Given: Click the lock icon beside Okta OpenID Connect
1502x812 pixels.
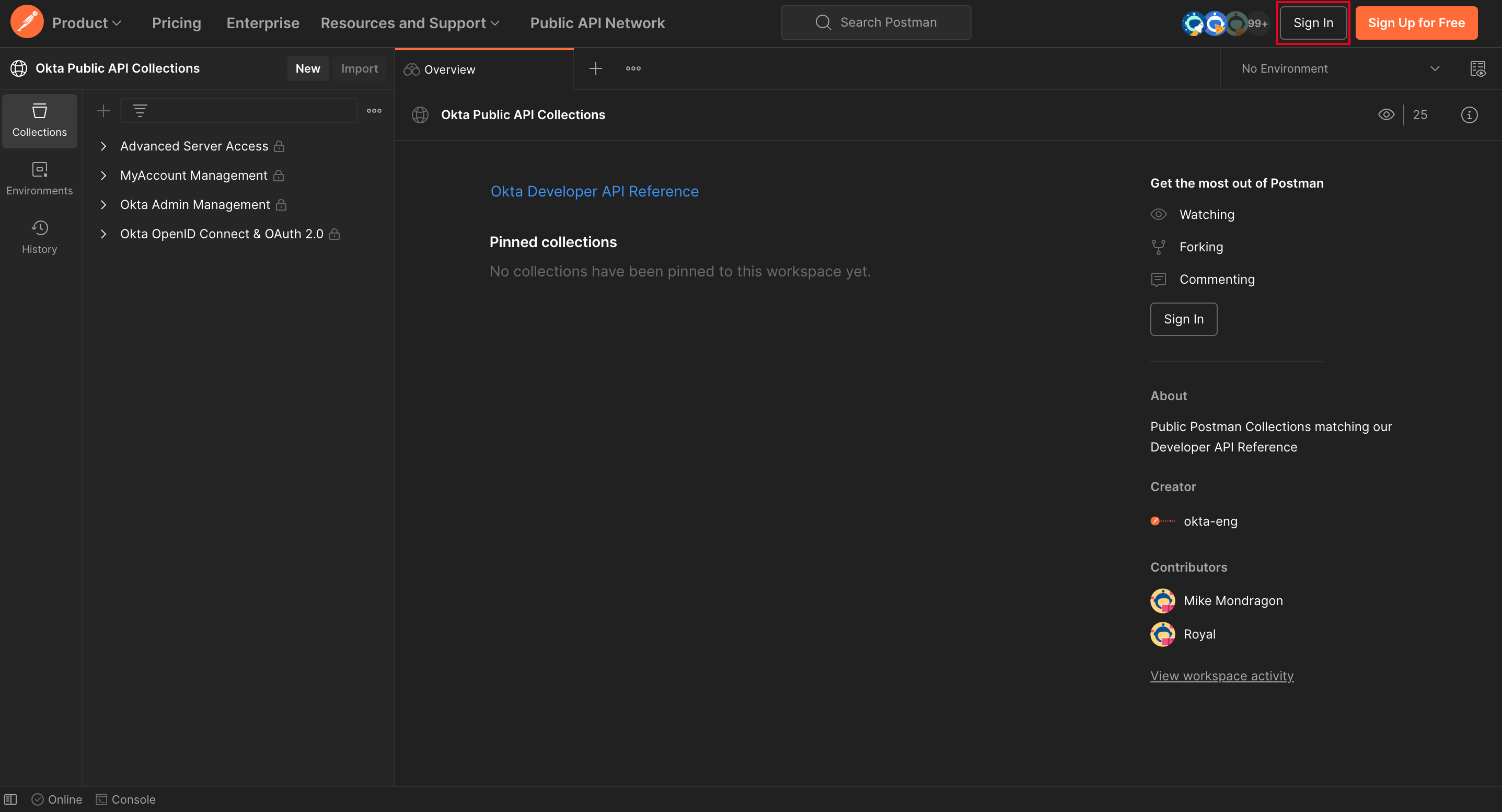Looking at the screenshot, I should pyautogui.click(x=334, y=234).
